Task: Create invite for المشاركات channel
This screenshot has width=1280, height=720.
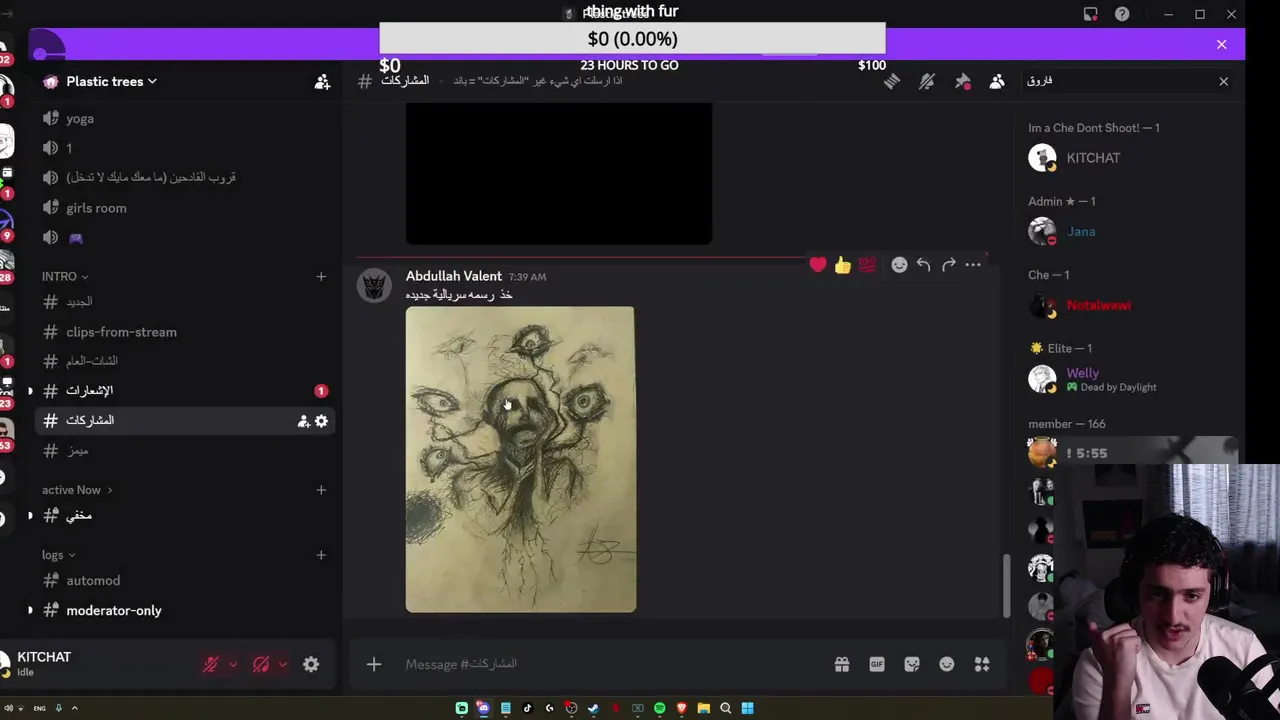Action: (303, 421)
